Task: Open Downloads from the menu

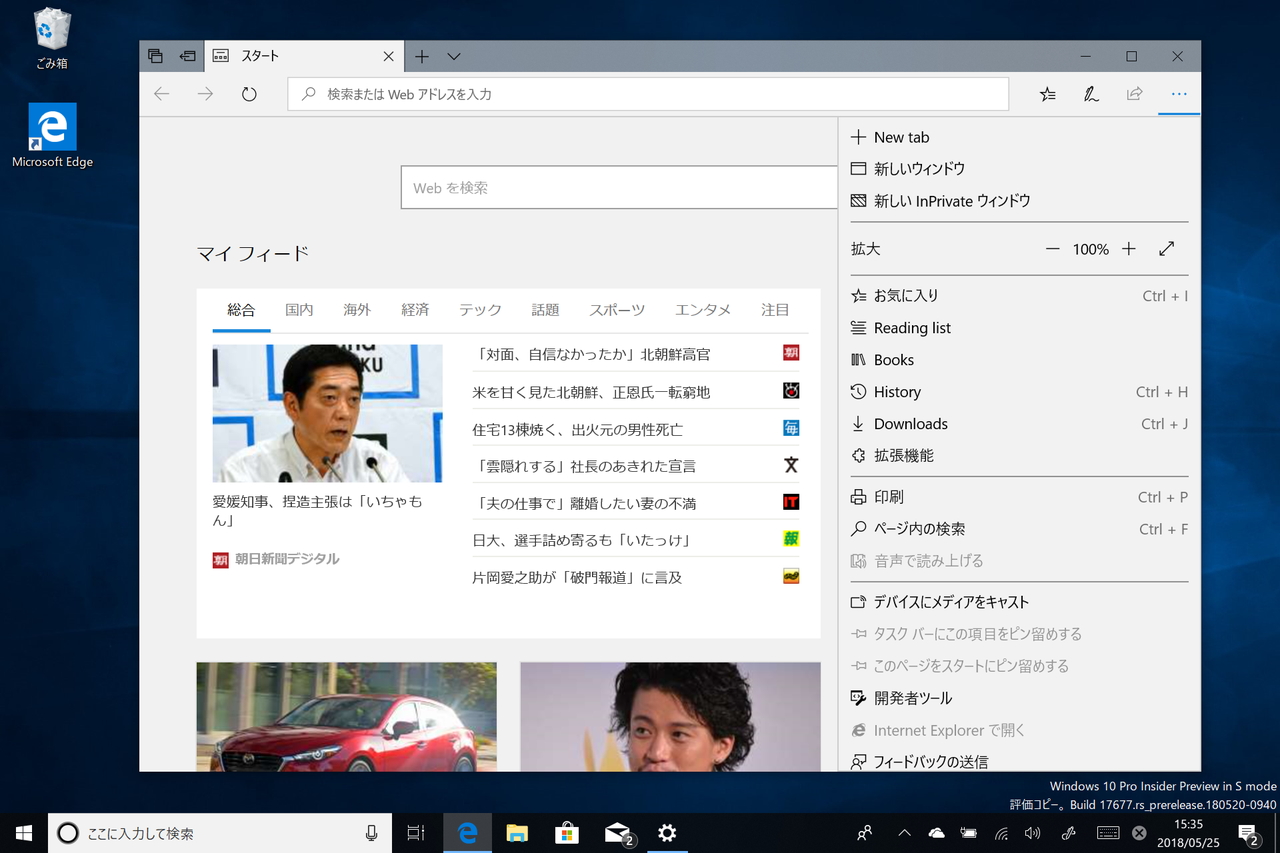Action: point(1019,424)
